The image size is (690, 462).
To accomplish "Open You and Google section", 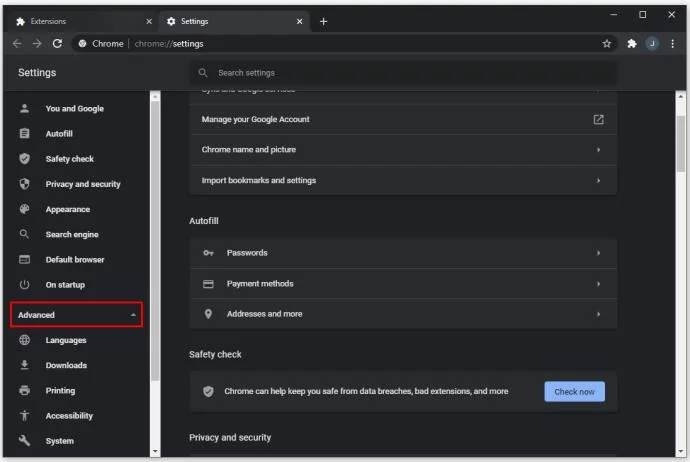I will [x=75, y=108].
